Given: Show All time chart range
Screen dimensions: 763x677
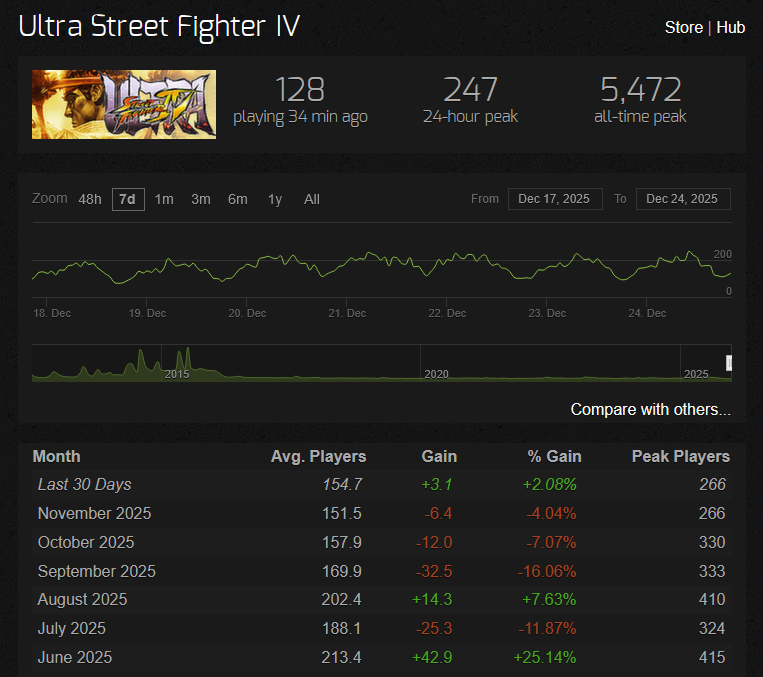Looking at the screenshot, I should coord(312,199).
